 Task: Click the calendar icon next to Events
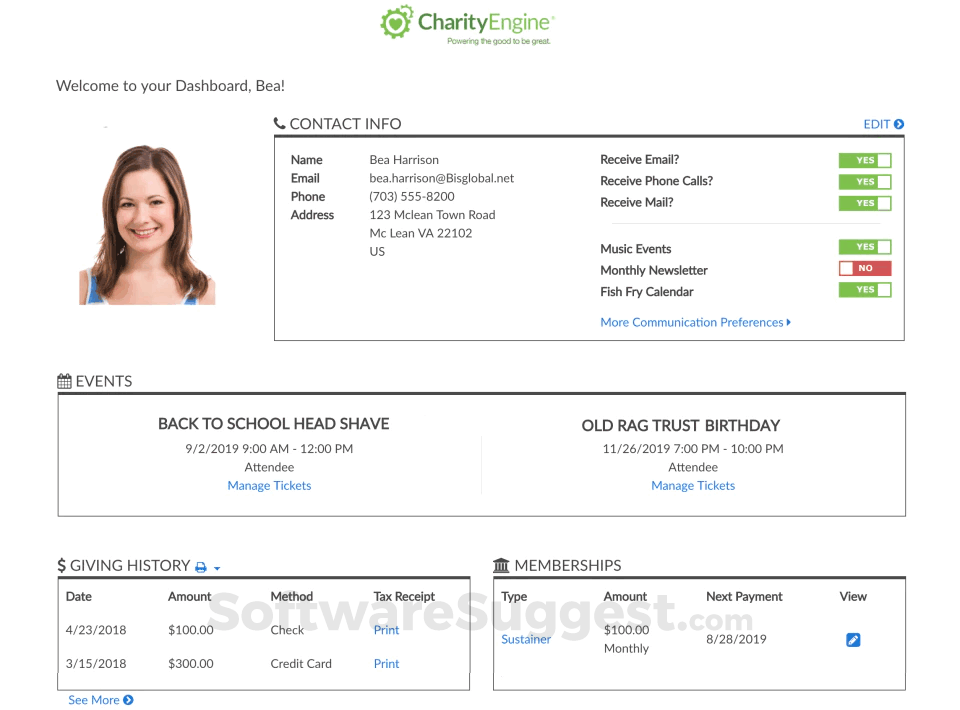click(62, 380)
